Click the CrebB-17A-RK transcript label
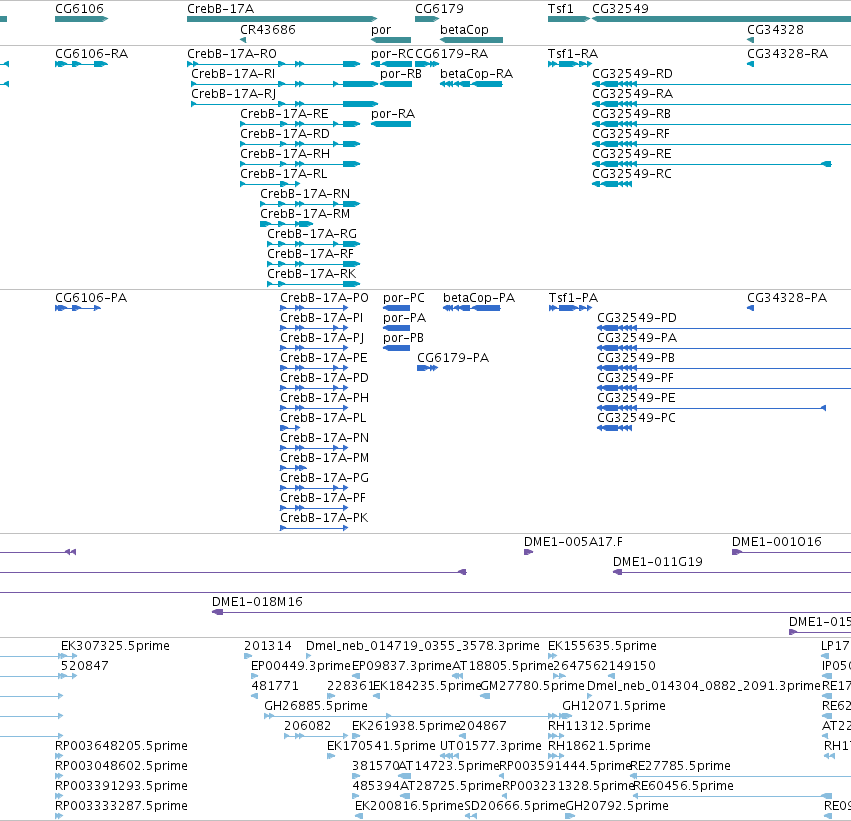851x821 pixels. click(312, 273)
